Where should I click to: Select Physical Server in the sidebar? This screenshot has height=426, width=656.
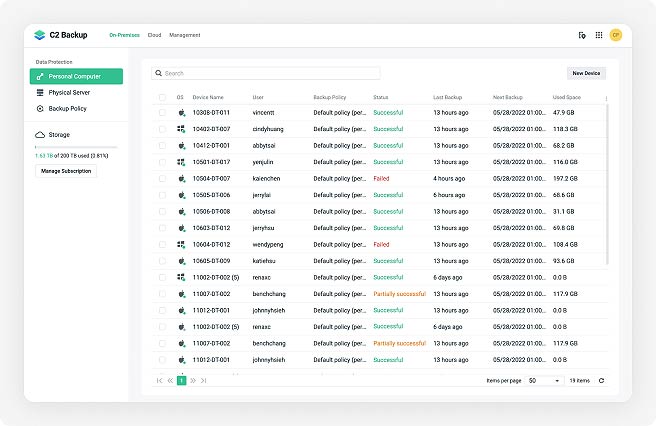[69, 92]
